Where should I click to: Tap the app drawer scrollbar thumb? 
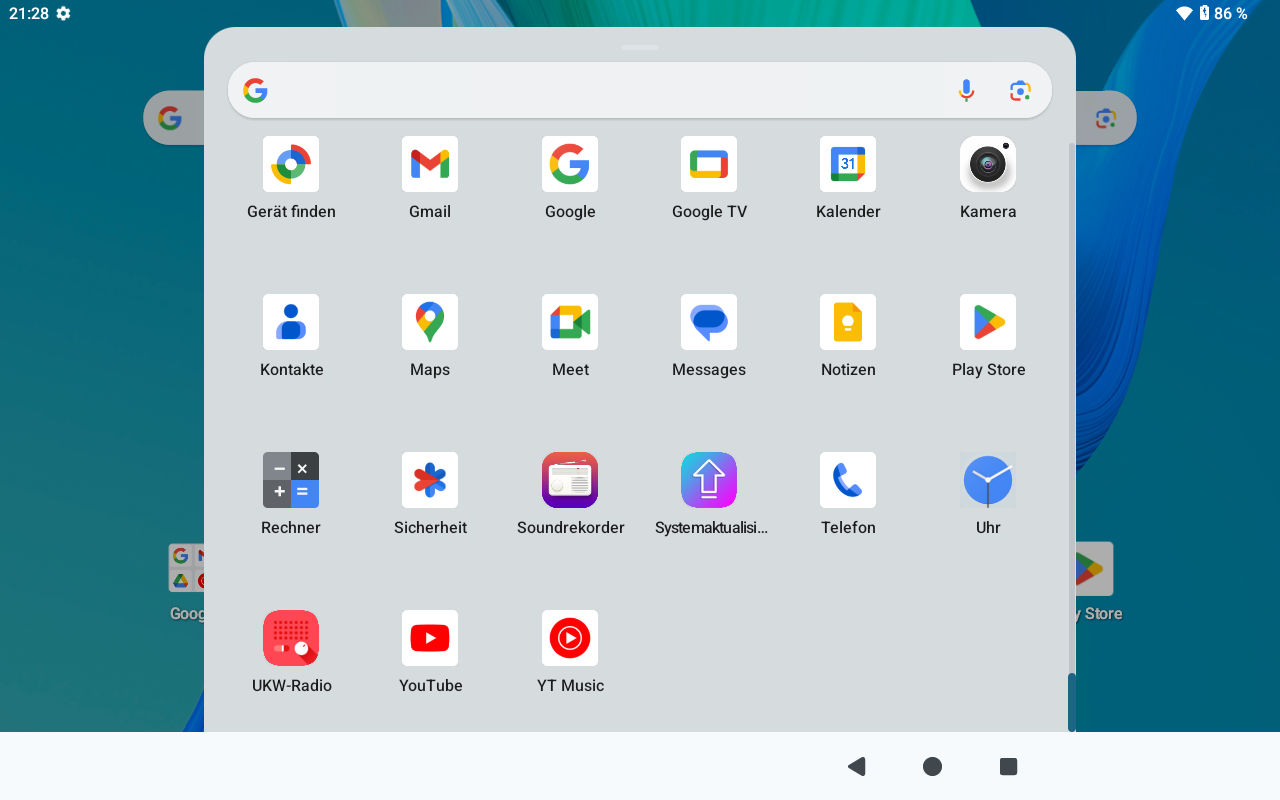tap(1072, 702)
